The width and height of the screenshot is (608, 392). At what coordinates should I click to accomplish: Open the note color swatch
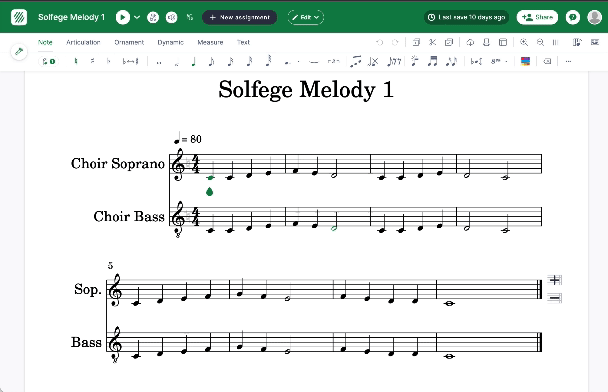pos(525,61)
